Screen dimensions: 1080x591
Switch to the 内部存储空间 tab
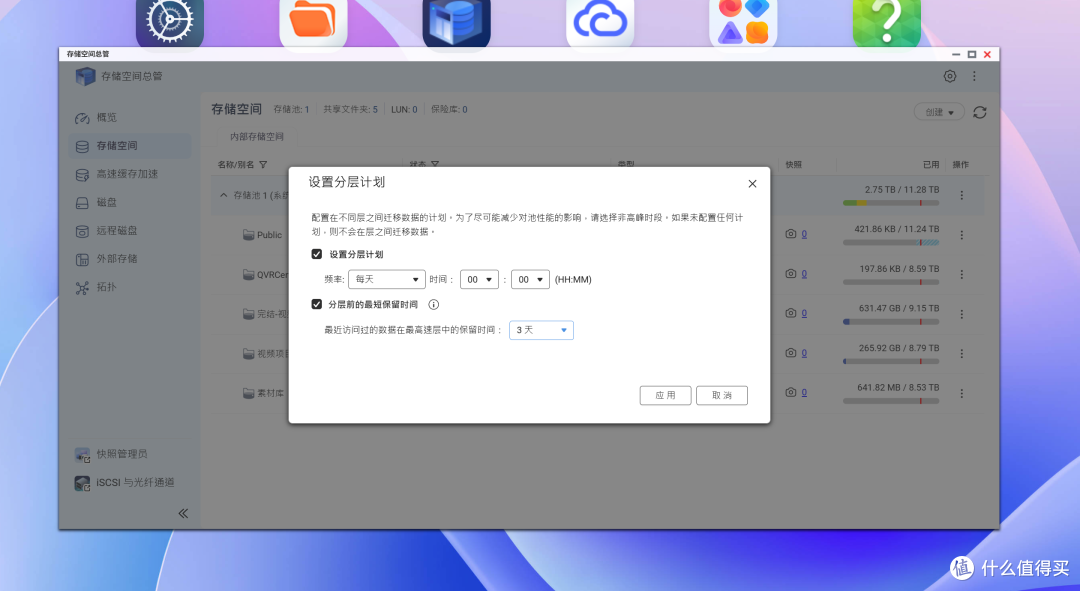pyautogui.click(x=257, y=137)
